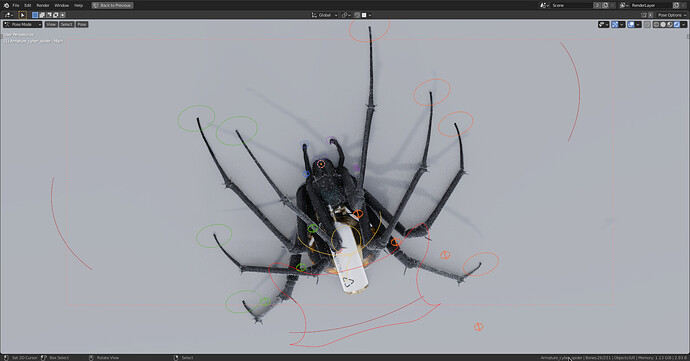Remove the RenderLayer with X icon
This screenshot has height=361, width=690.
[x=683, y=5]
